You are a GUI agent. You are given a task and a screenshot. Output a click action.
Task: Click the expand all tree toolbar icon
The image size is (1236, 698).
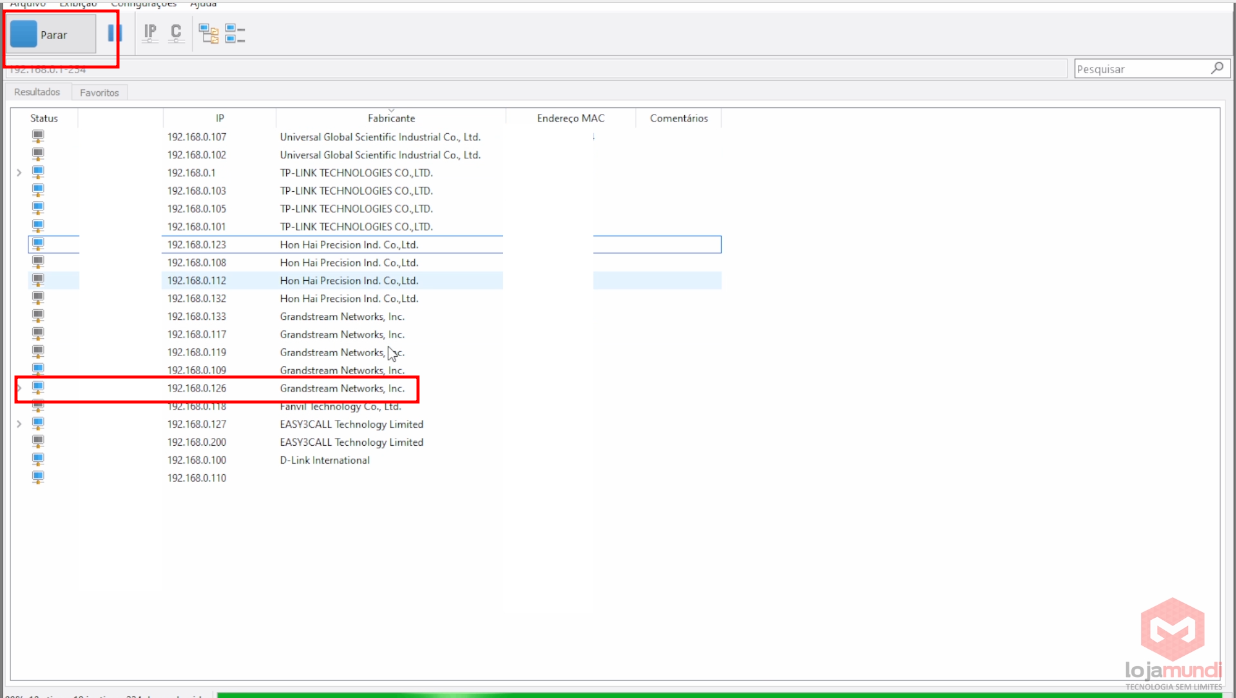[209, 34]
